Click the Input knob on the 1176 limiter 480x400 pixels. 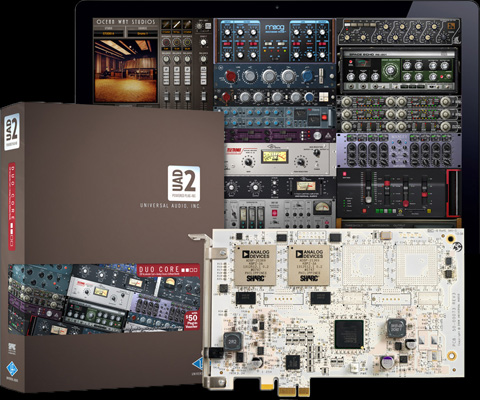click(231, 188)
